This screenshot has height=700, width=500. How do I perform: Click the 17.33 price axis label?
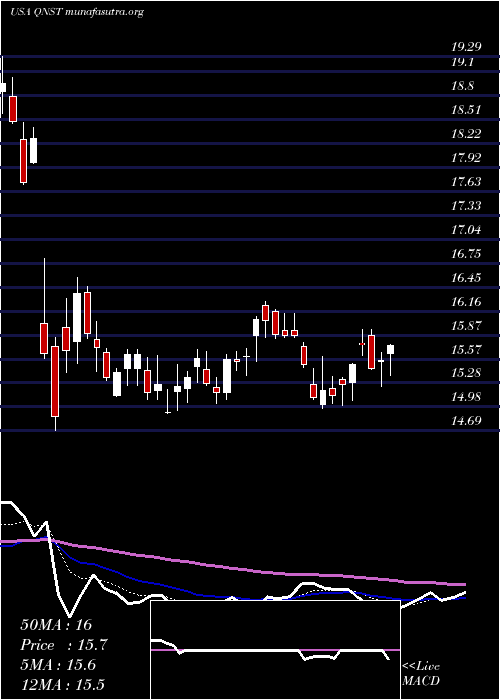point(466,206)
